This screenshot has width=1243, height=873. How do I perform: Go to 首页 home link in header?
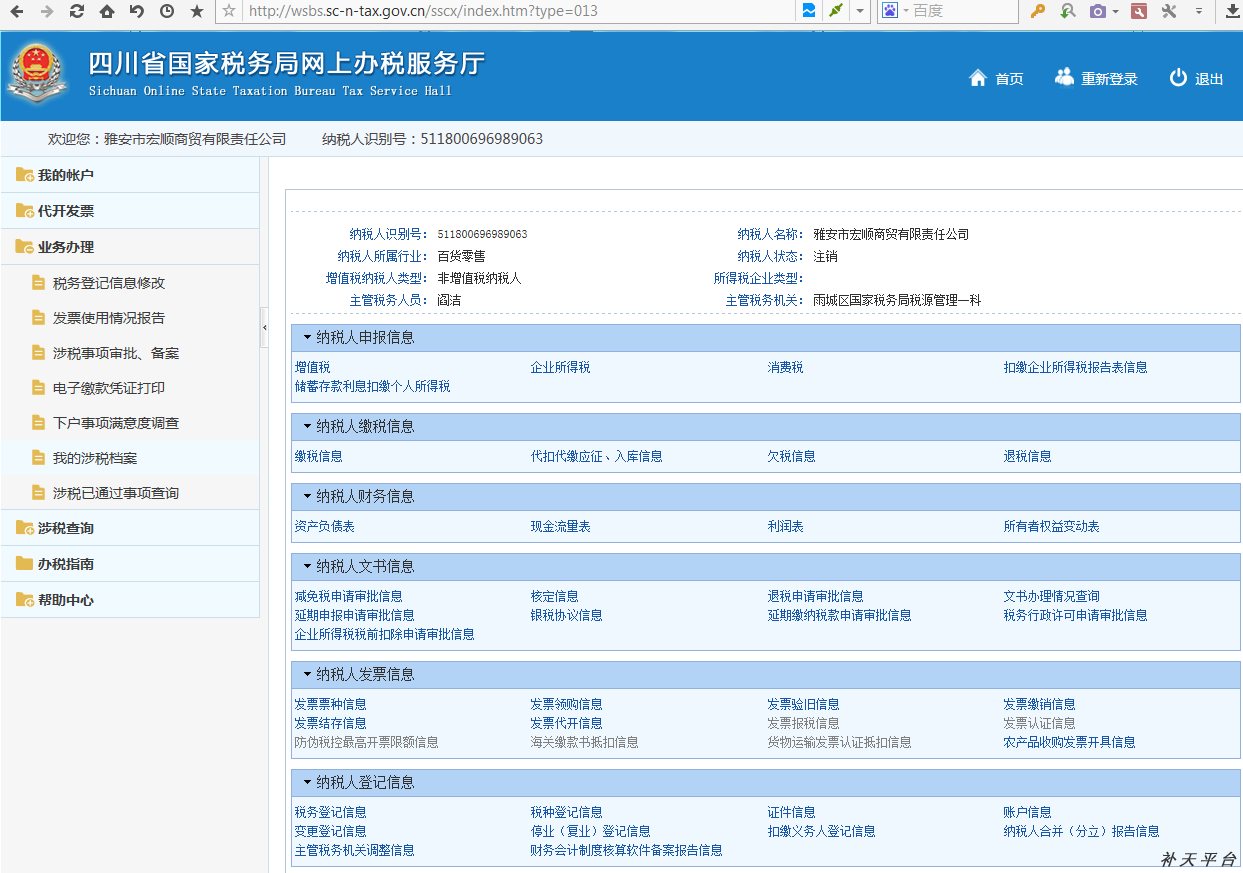(996, 79)
